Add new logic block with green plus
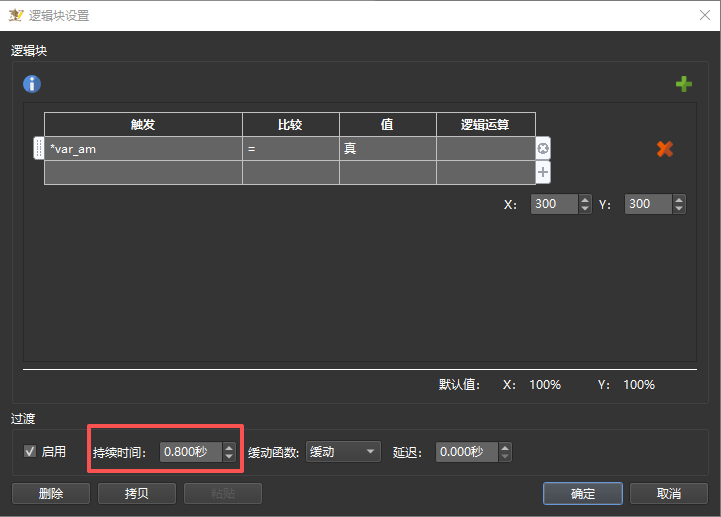The height and width of the screenshot is (517, 721). click(x=684, y=84)
